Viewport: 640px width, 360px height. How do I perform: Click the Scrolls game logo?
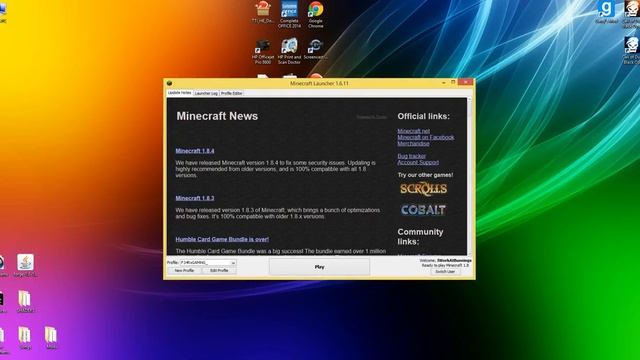point(423,189)
